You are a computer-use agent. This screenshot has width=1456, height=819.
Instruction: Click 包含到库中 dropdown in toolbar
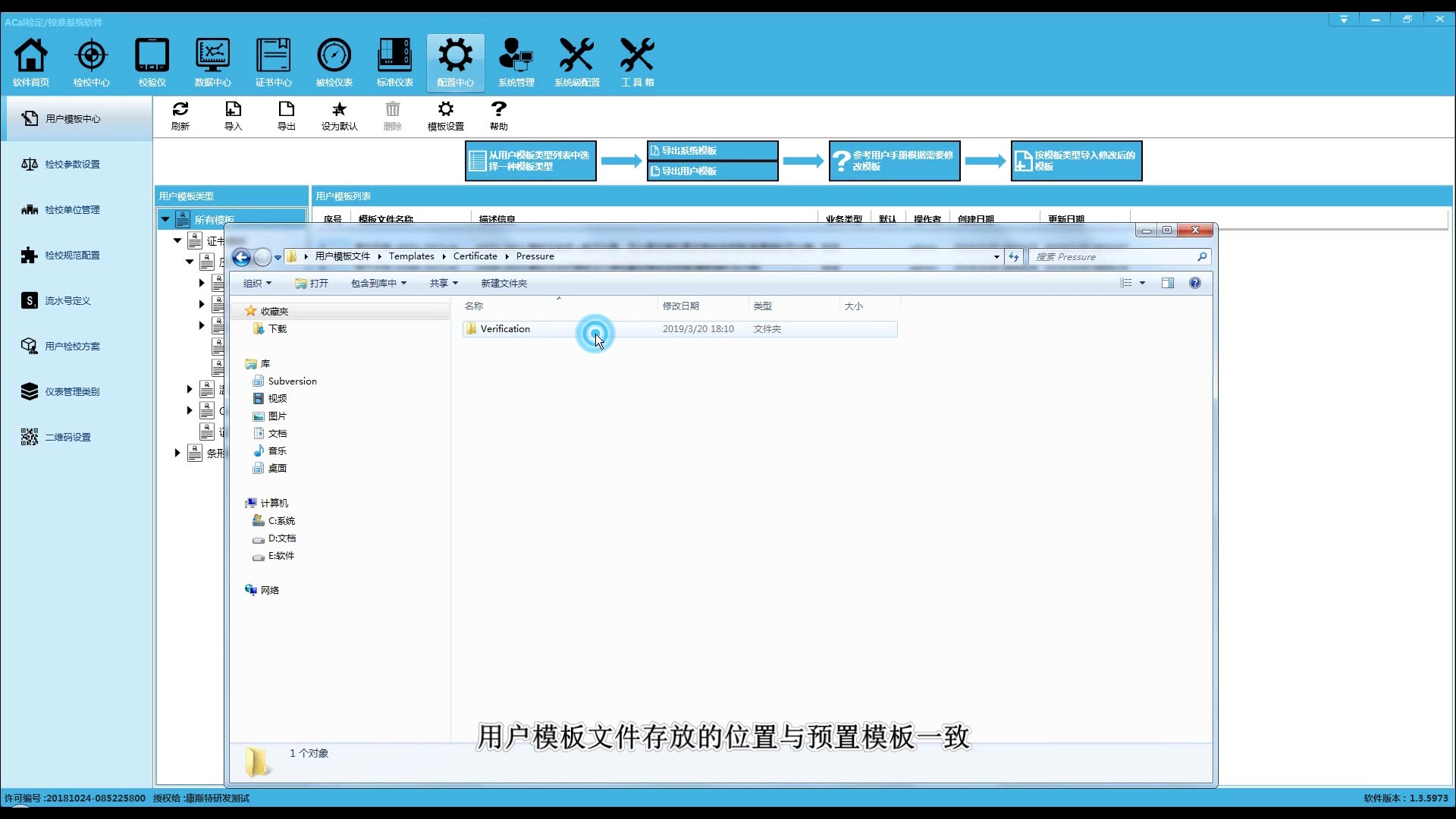coord(379,282)
